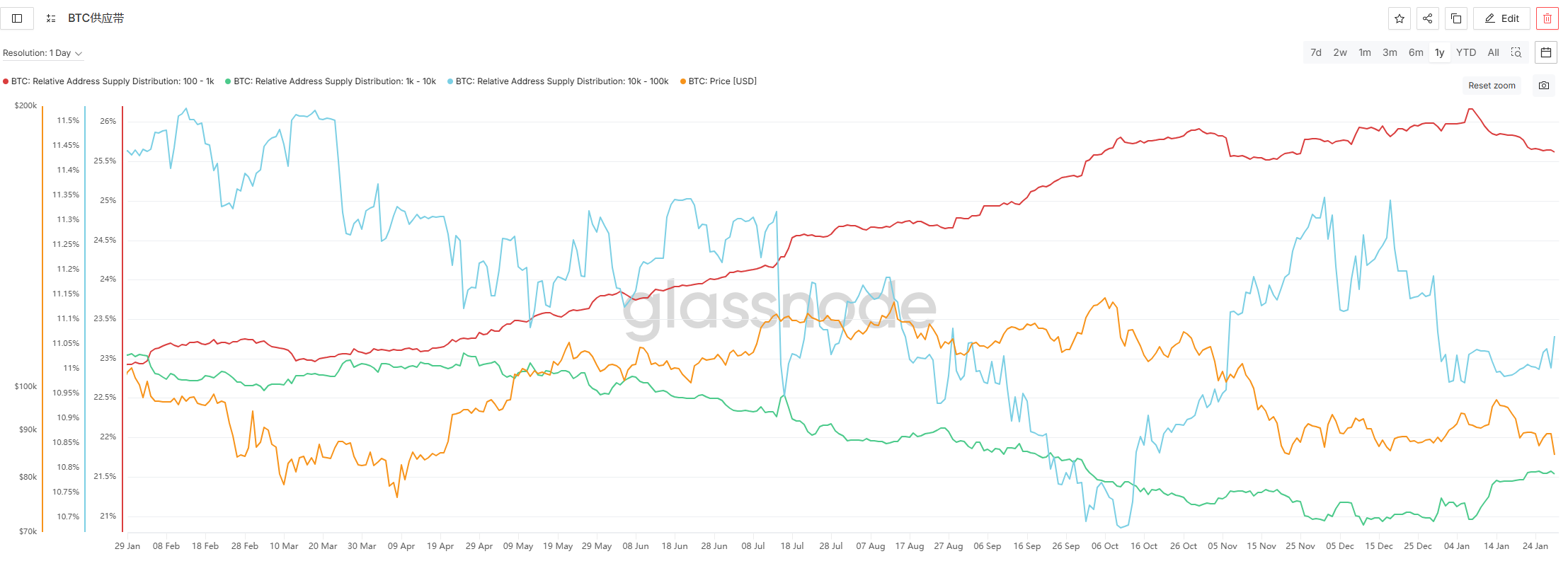Hide the 1k - 10k supply series legend

[x=334, y=81]
